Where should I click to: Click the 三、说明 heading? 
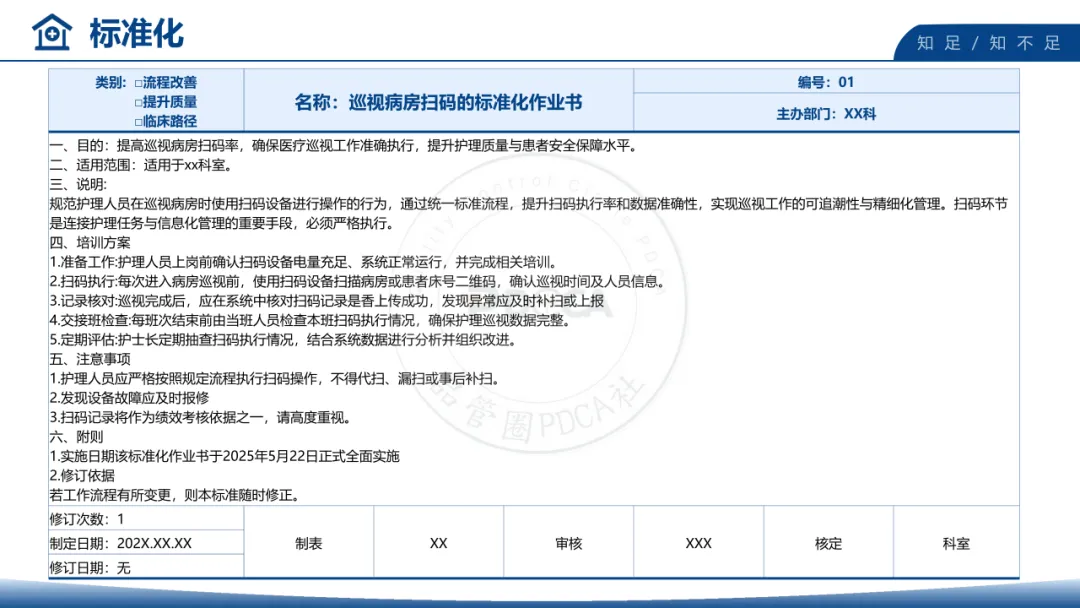(x=78, y=185)
